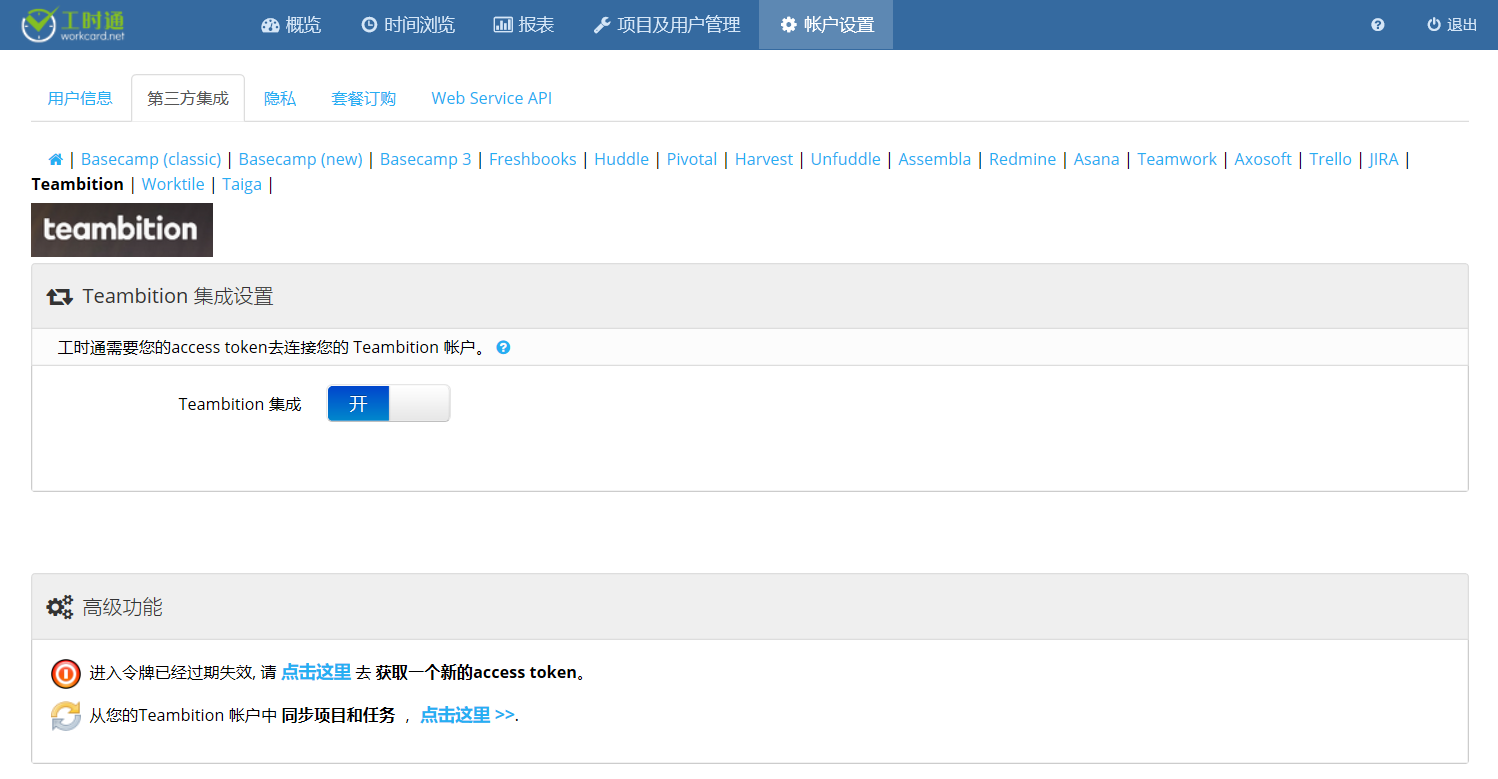The image size is (1498, 779).
Task: Open the 时间浏览 menu
Action: pos(408,25)
